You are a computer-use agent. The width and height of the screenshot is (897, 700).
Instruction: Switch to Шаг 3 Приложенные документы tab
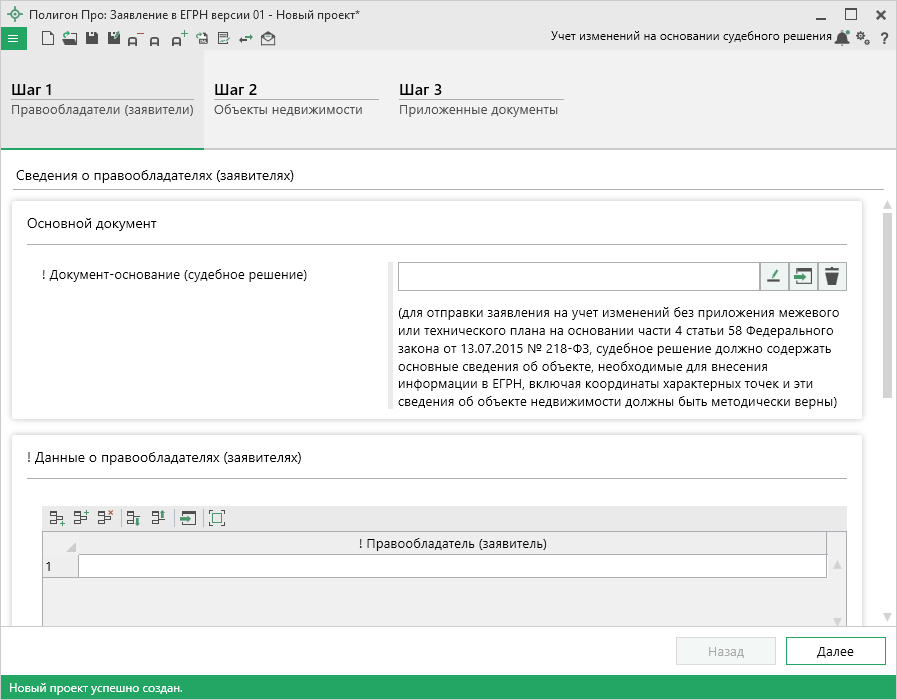click(x=478, y=100)
